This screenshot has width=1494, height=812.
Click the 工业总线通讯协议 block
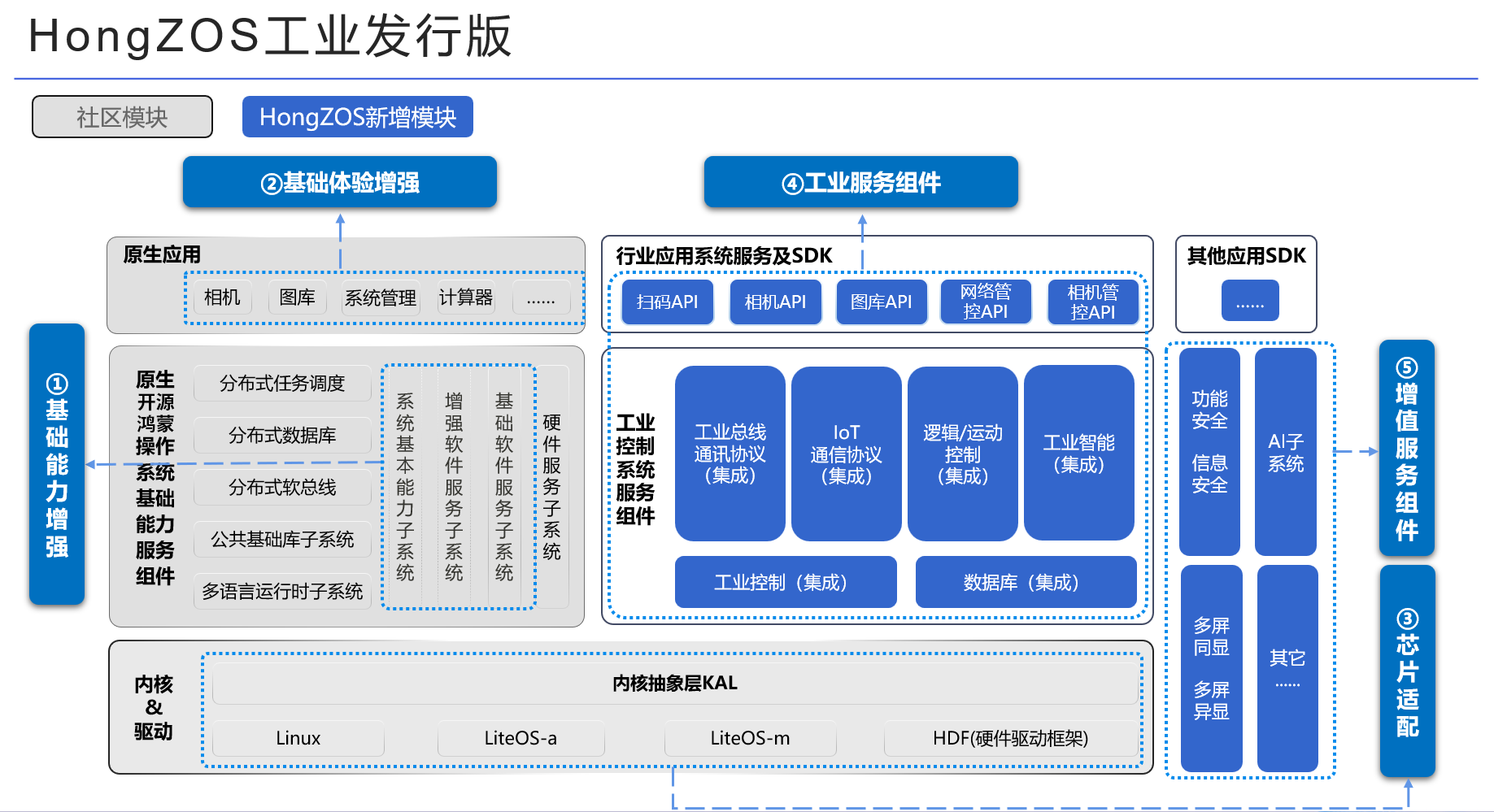pyautogui.click(x=730, y=454)
